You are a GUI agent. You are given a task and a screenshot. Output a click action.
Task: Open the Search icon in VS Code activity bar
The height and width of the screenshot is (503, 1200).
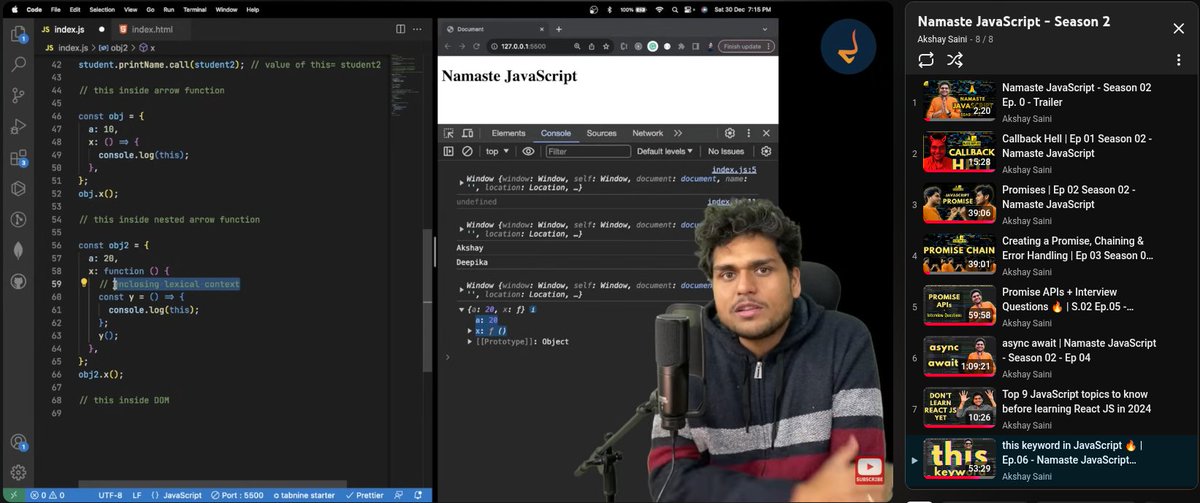point(18,64)
